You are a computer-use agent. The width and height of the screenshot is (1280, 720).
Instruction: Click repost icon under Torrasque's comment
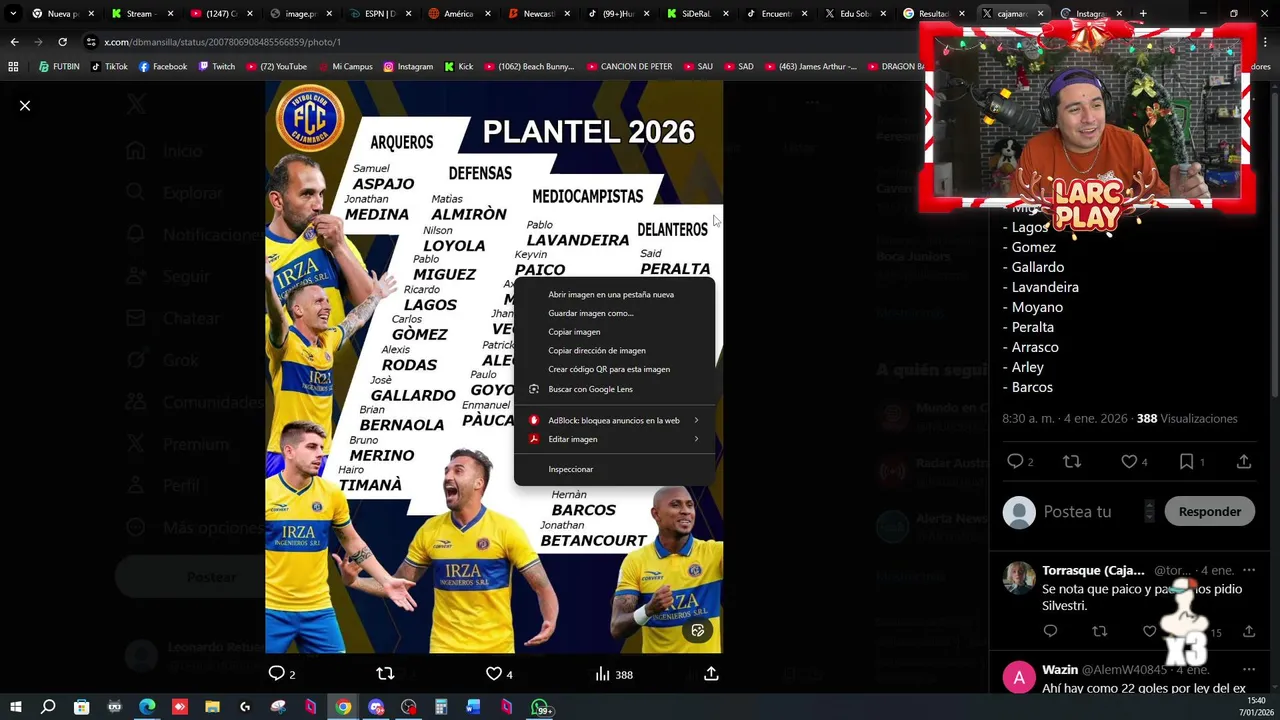click(1100, 631)
